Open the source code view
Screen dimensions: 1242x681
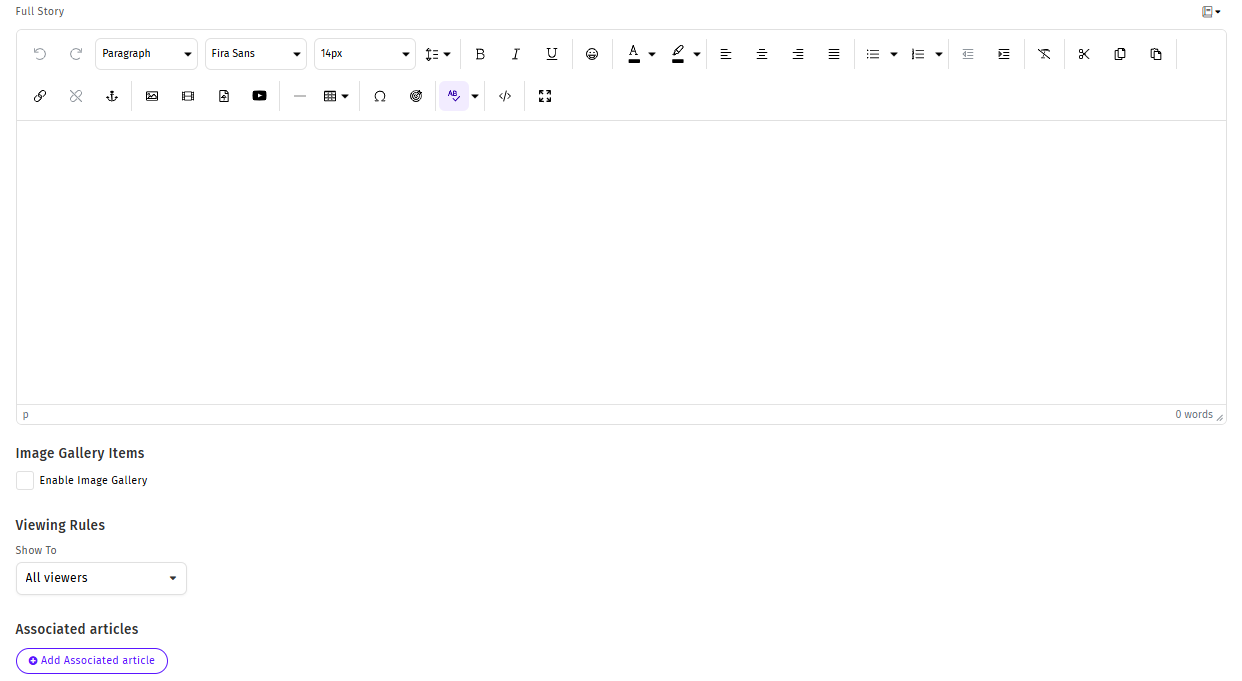[x=505, y=96]
